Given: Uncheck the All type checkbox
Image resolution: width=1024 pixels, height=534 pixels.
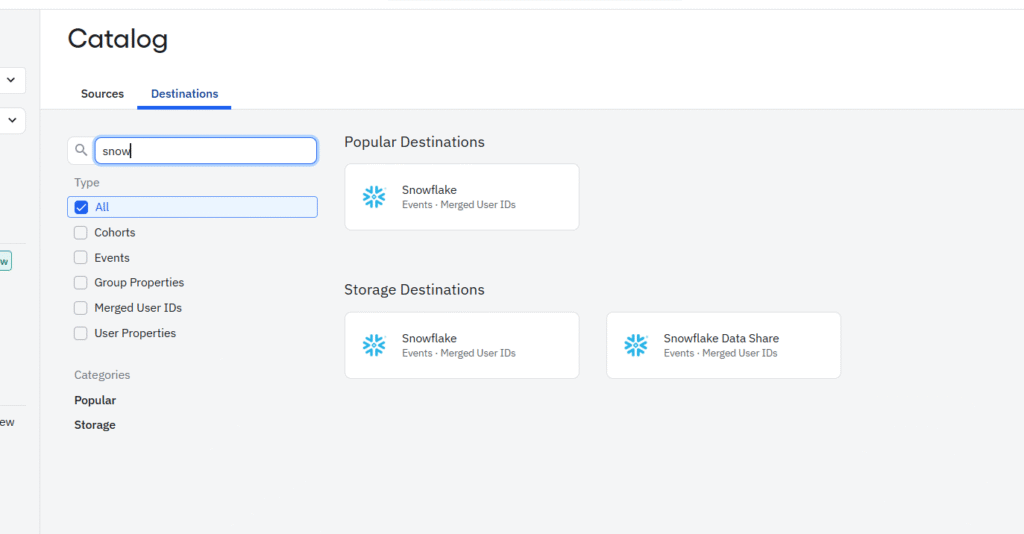Looking at the screenshot, I should point(82,207).
